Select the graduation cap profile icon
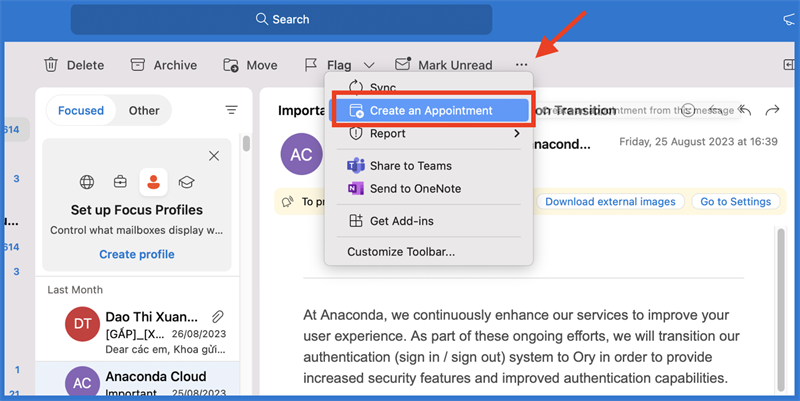This screenshot has width=800, height=401. click(x=187, y=182)
